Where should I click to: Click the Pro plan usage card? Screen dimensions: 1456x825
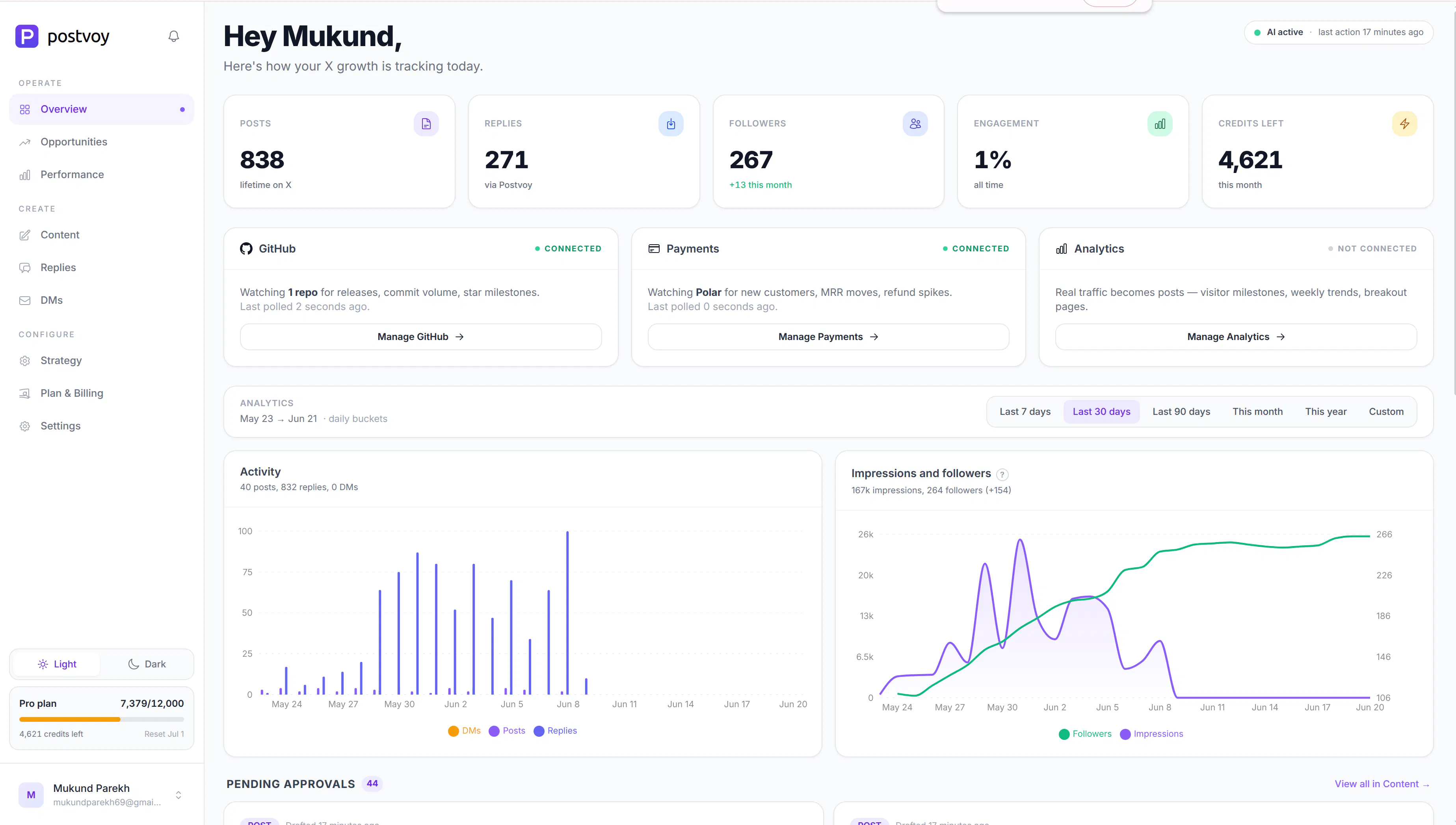click(x=101, y=719)
